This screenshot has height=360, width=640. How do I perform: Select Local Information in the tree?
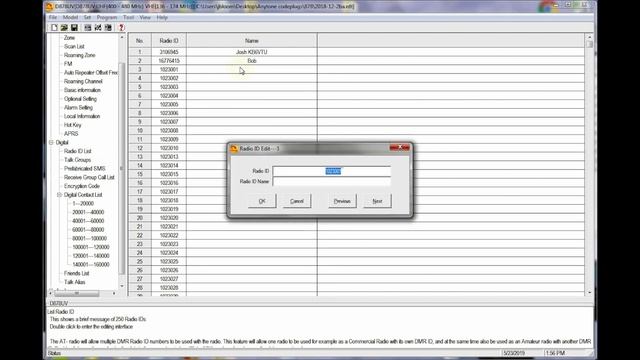coord(82,116)
